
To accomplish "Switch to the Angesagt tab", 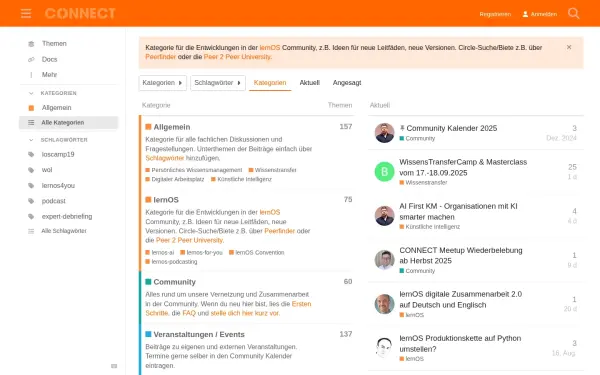I will (347, 83).
